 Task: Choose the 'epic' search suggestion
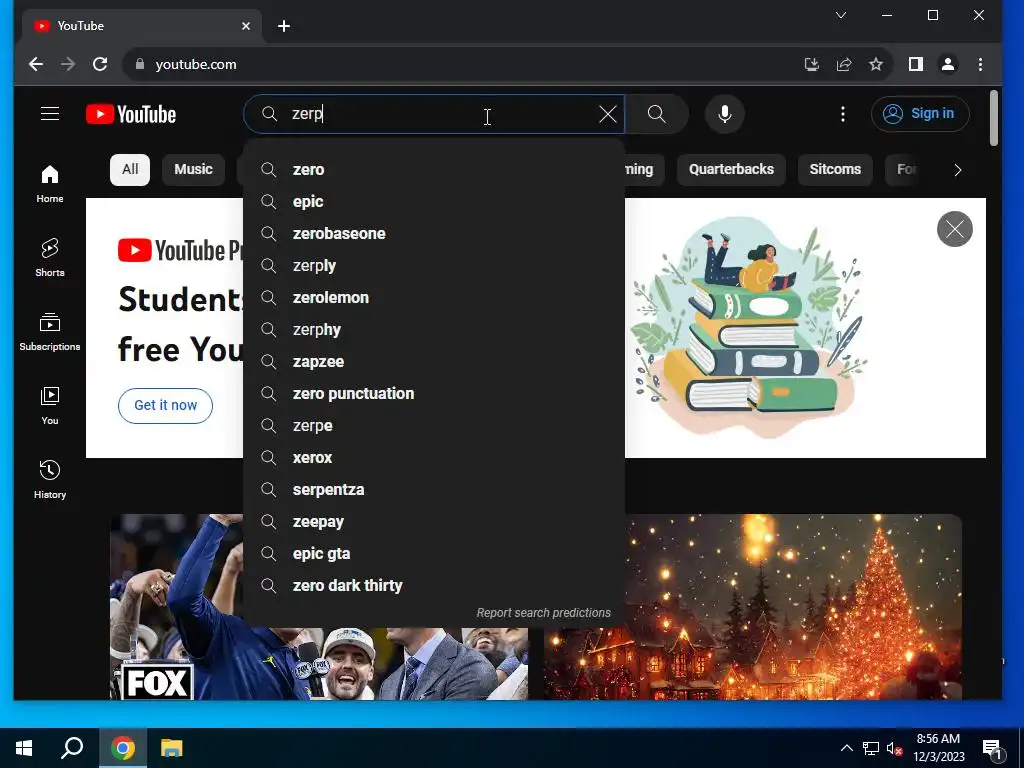point(434,202)
